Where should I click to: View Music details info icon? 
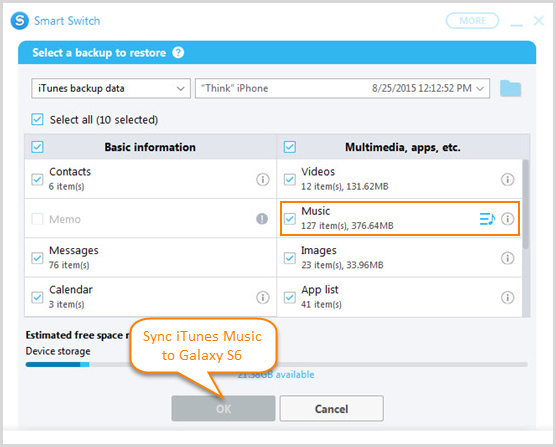[507, 219]
